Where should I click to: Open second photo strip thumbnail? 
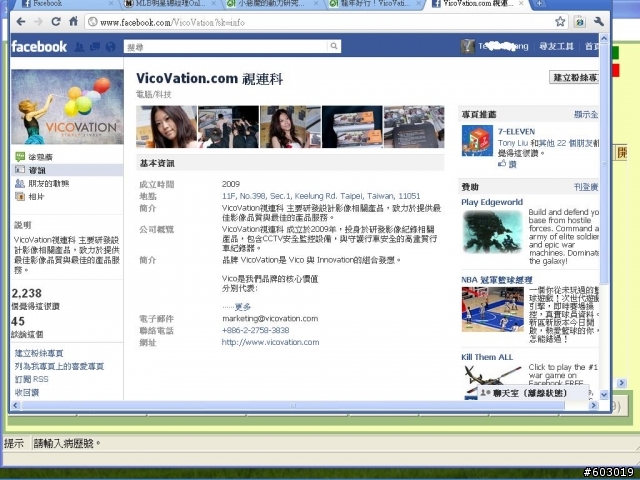[x=229, y=127]
